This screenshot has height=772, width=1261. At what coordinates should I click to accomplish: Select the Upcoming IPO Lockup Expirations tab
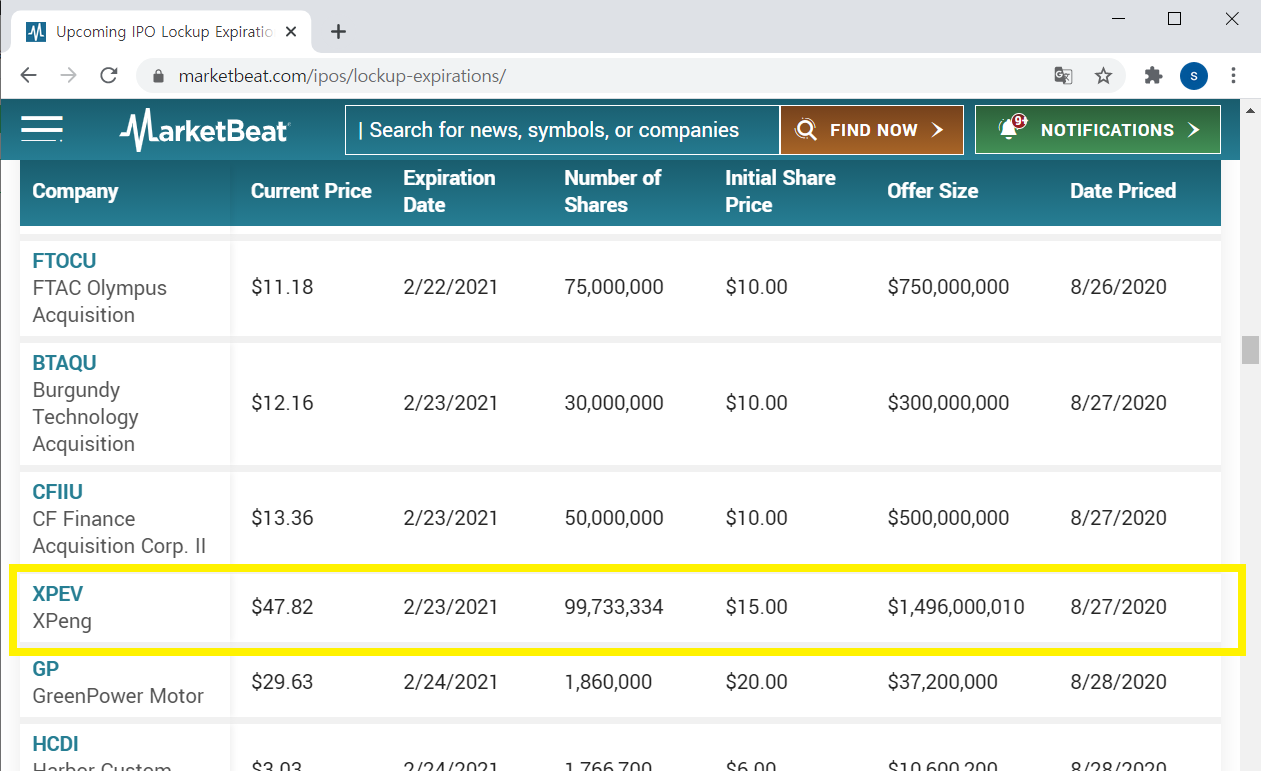(160, 32)
